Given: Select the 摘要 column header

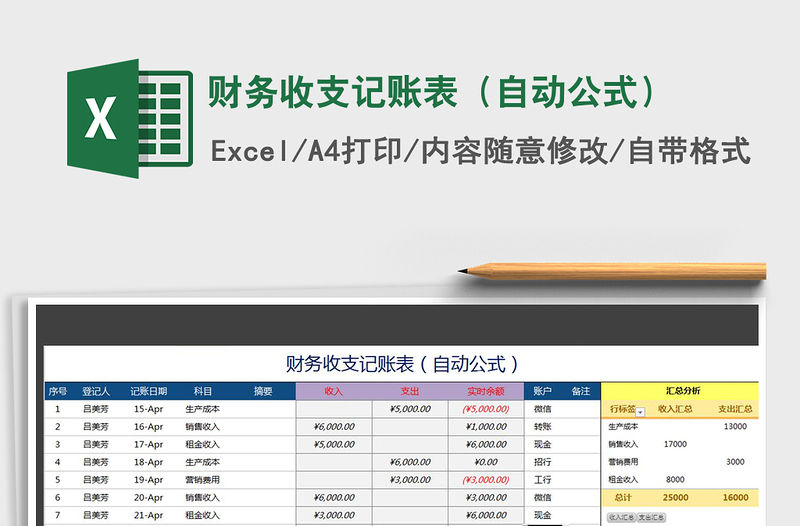Looking at the screenshot, I should [x=263, y=391].
